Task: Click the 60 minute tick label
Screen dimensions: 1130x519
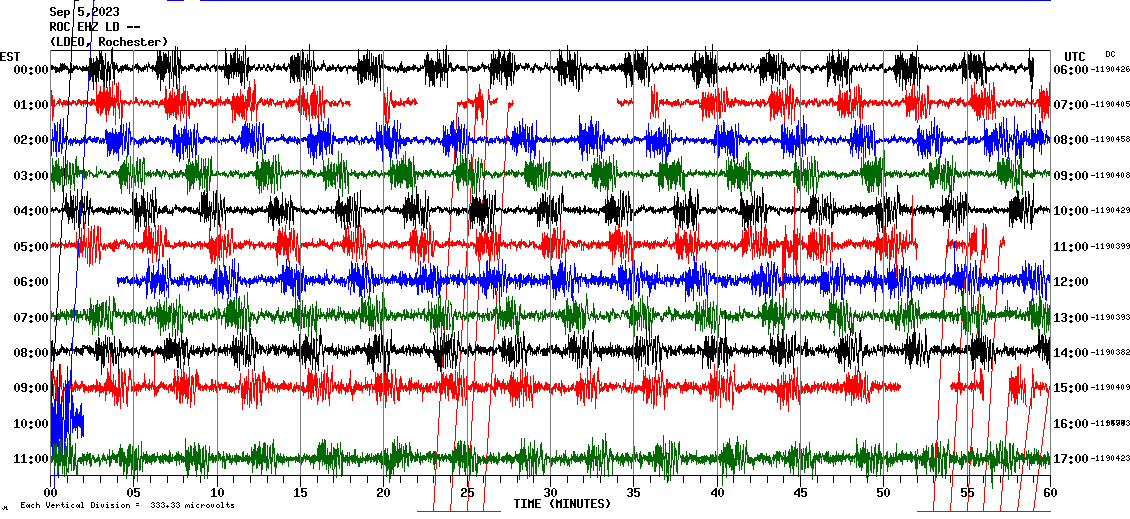Action: 1050,492
